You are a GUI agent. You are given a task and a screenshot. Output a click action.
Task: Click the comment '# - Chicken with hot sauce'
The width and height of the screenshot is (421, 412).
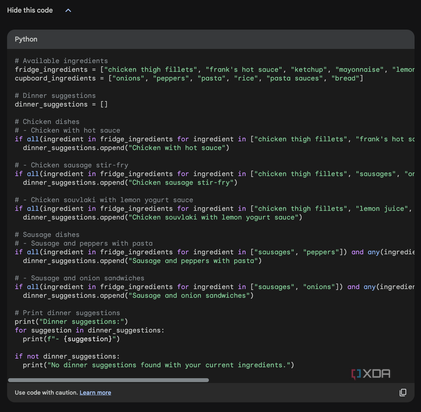click(67, 130)
